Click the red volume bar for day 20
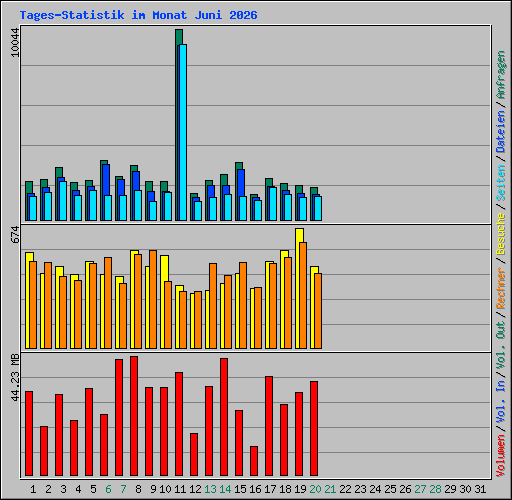 coord(314,429)
